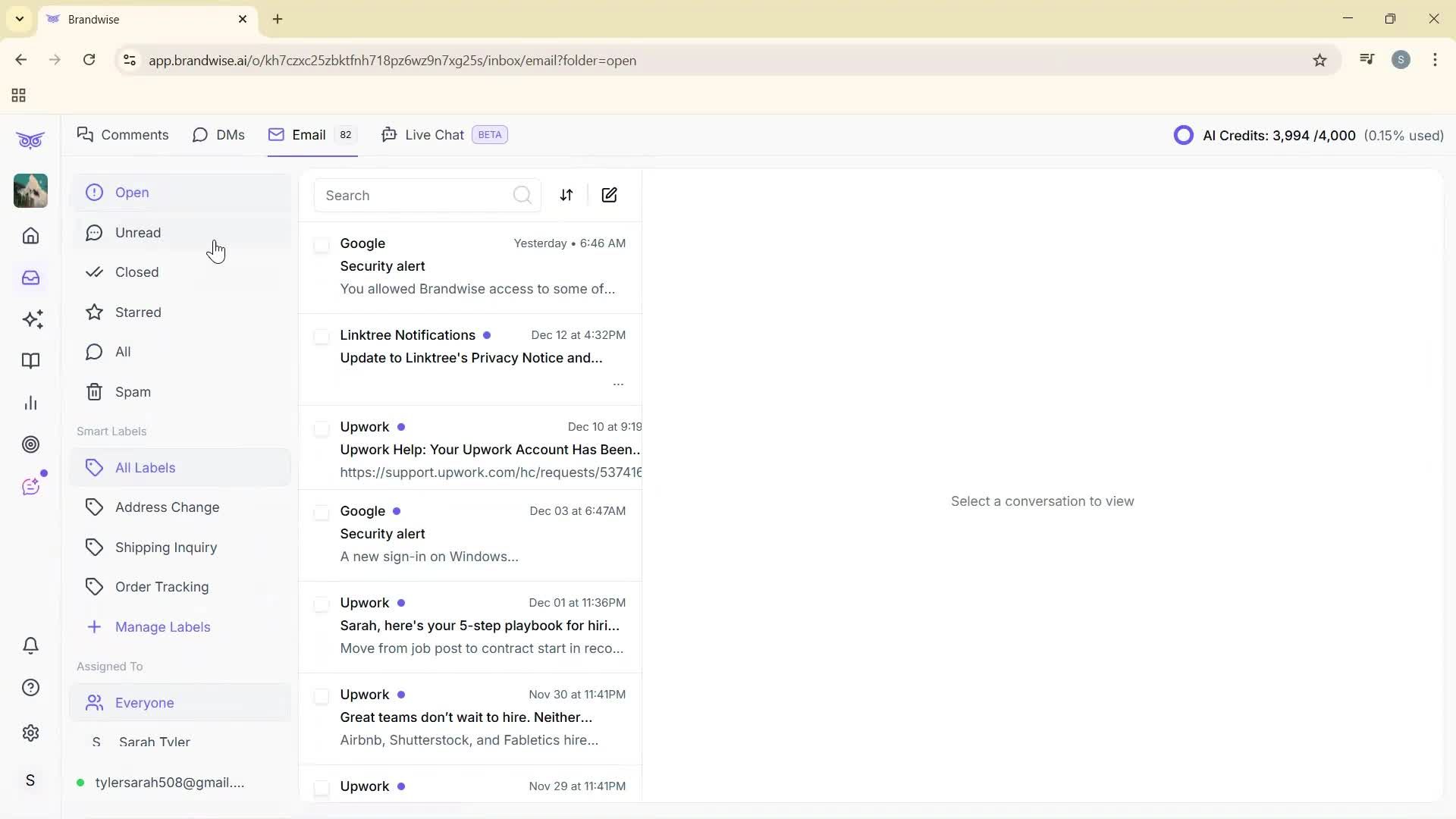Open the chat feedback icon with notification dot
The height and width of the screenshot is (819, 1456).
point(30,486)
